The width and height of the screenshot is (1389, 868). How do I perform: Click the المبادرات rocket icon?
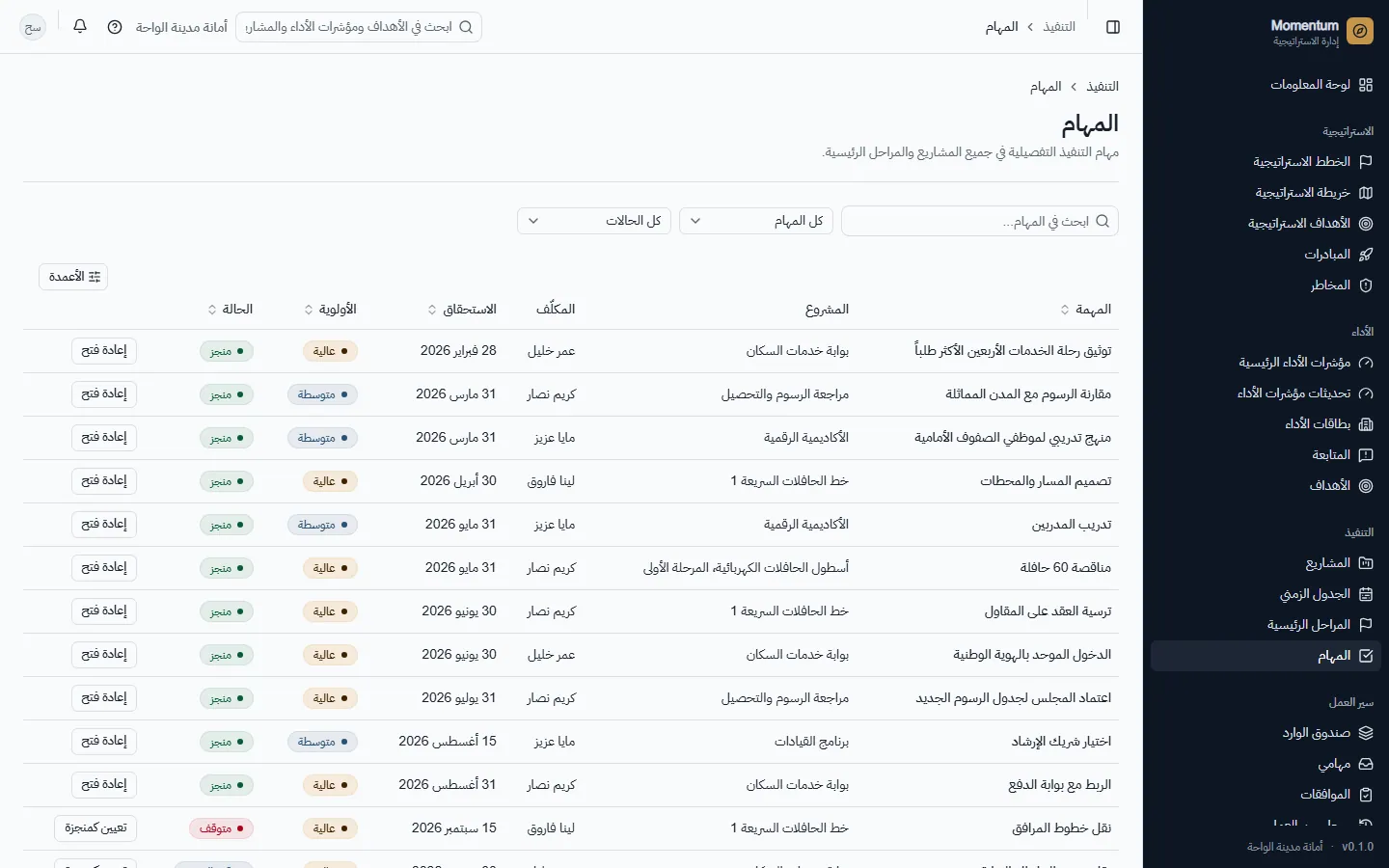coord(1366,255)
